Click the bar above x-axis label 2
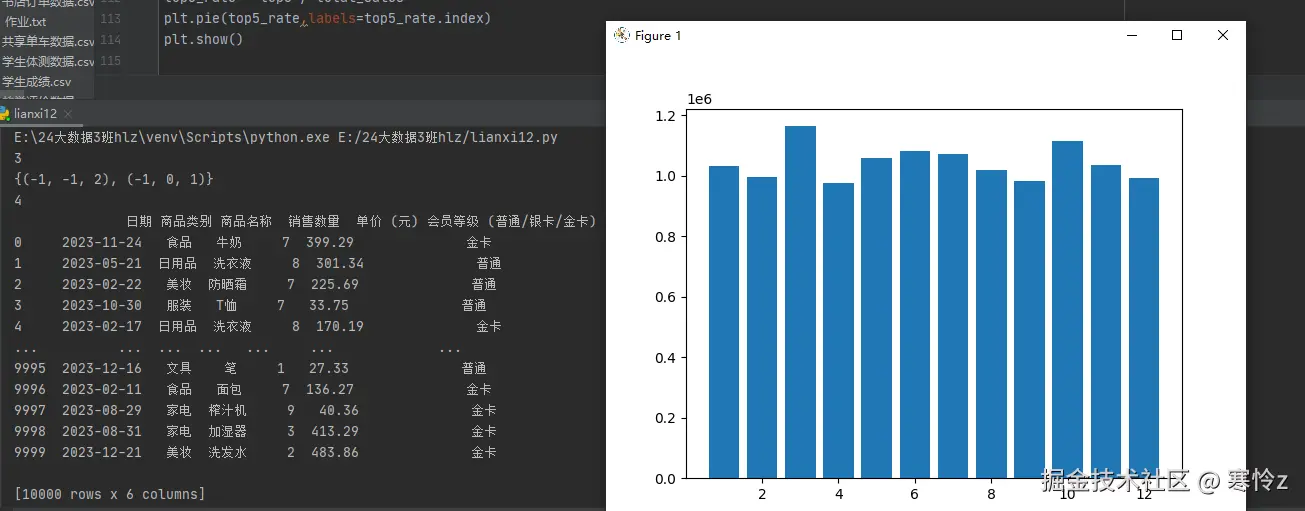 pos(762,327)
